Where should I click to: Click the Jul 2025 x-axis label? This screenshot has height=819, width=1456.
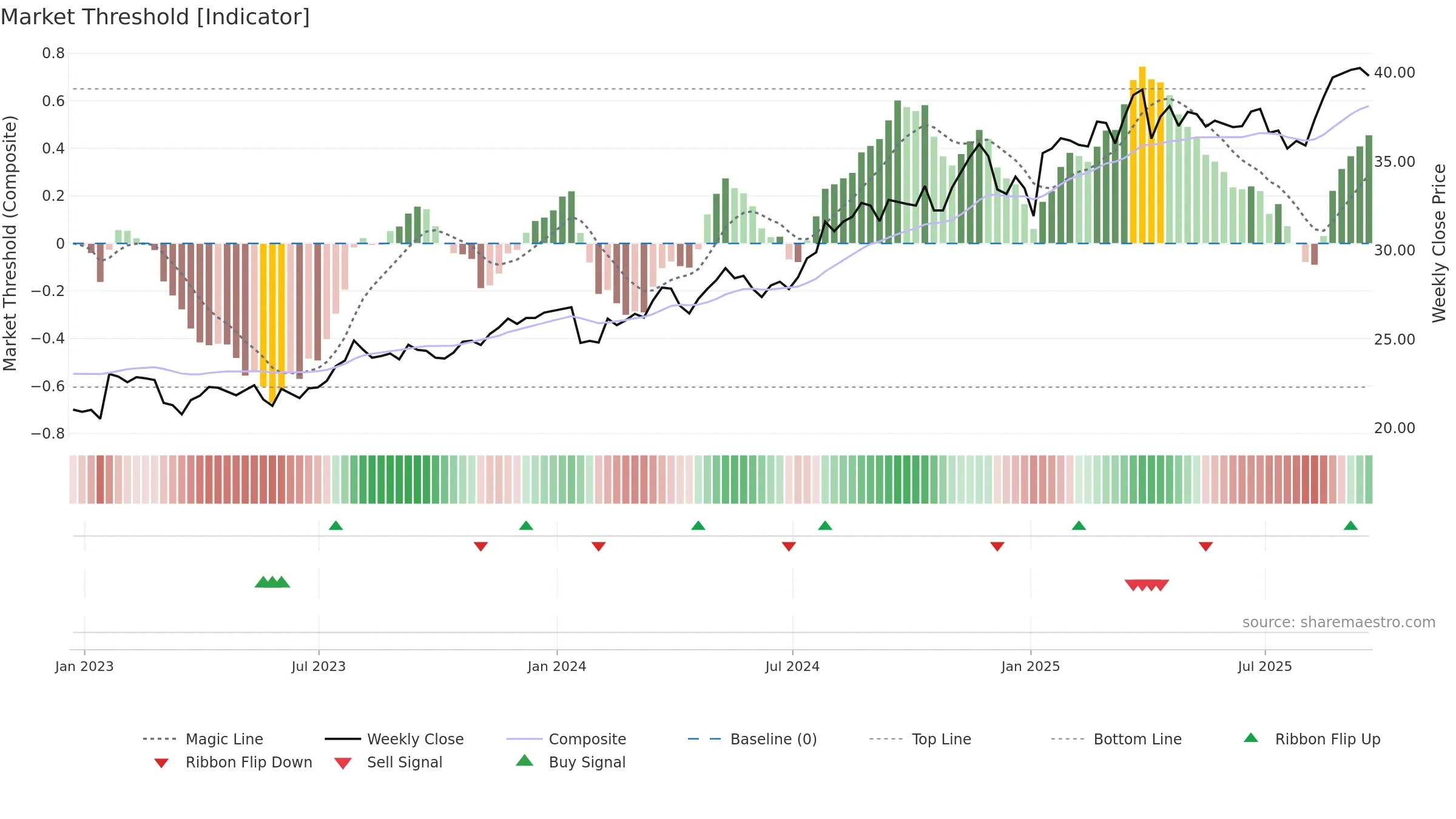(1265, 667)
